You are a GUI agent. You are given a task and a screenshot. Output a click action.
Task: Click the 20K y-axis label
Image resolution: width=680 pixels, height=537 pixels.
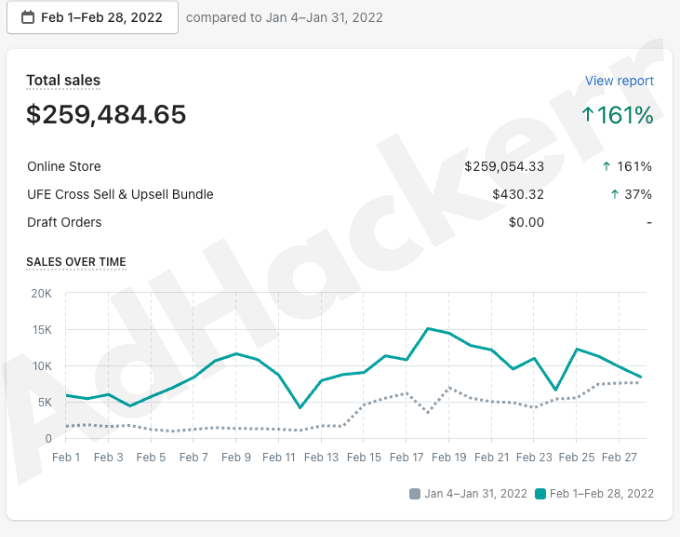(41, 294)
